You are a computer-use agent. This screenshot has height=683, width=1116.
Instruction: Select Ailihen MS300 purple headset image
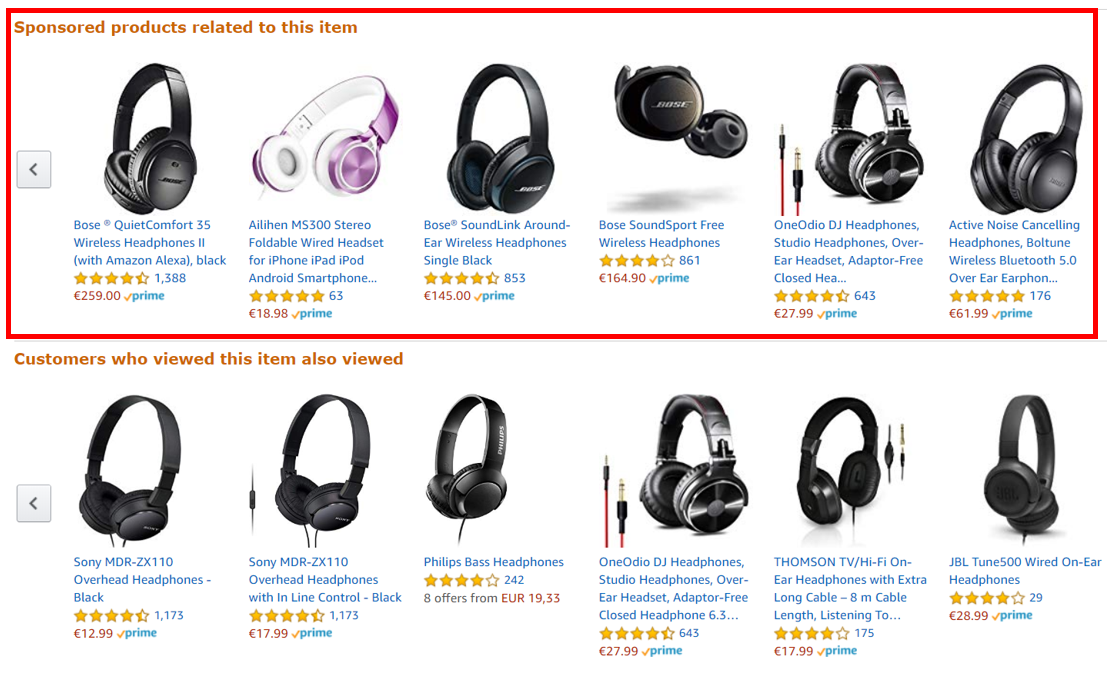pyautogui.click(x=325, y=137)
